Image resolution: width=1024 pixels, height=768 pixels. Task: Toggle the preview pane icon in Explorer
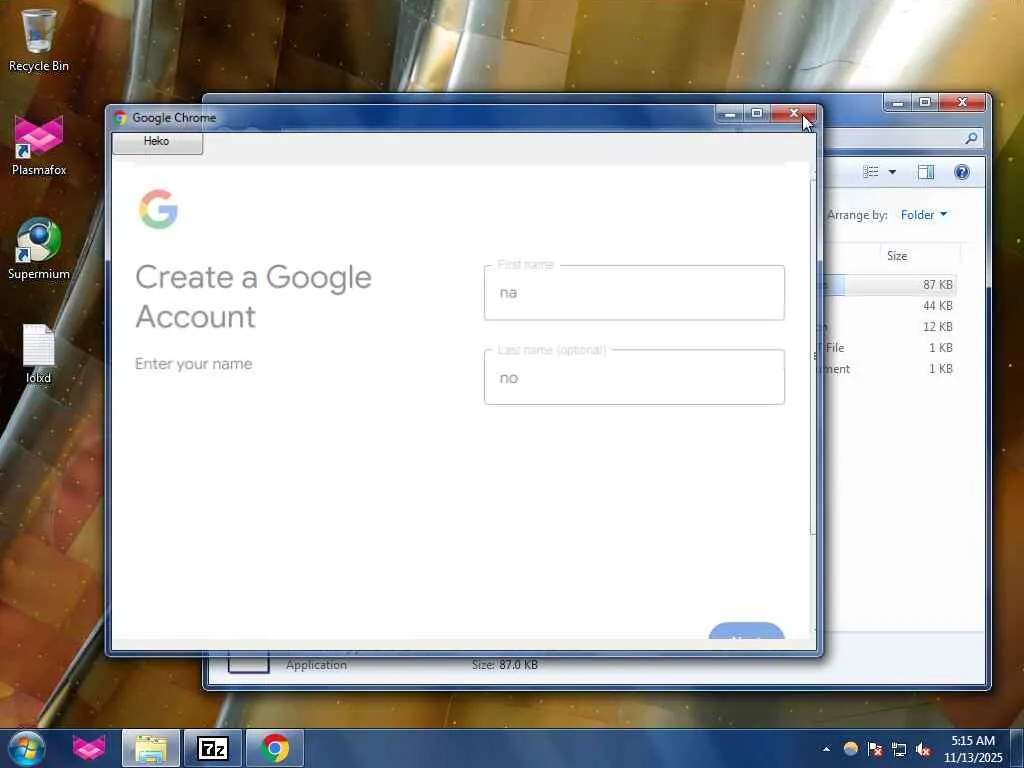[x=926, y=172]
